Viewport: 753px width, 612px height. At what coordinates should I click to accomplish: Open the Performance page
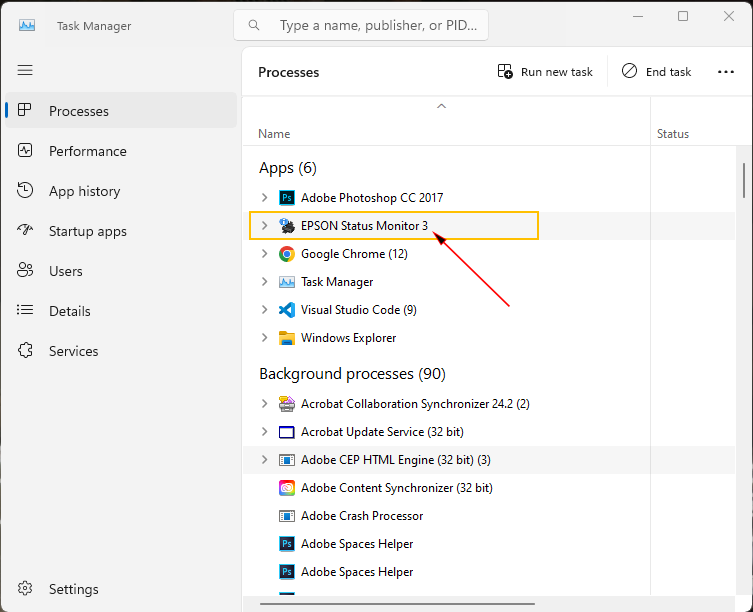(87, 151)
